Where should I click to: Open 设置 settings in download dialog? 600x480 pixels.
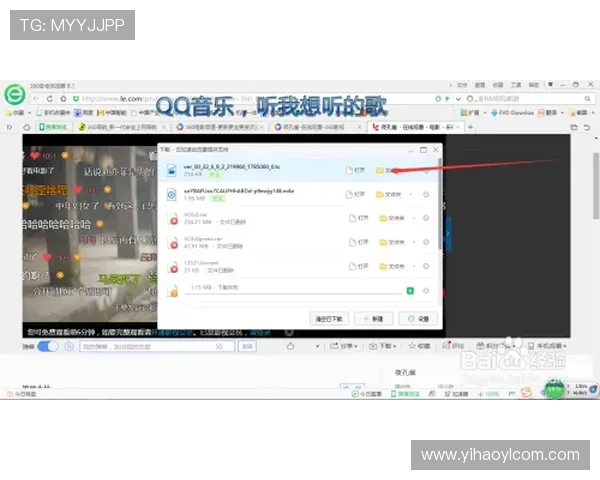tap(418, 319)
